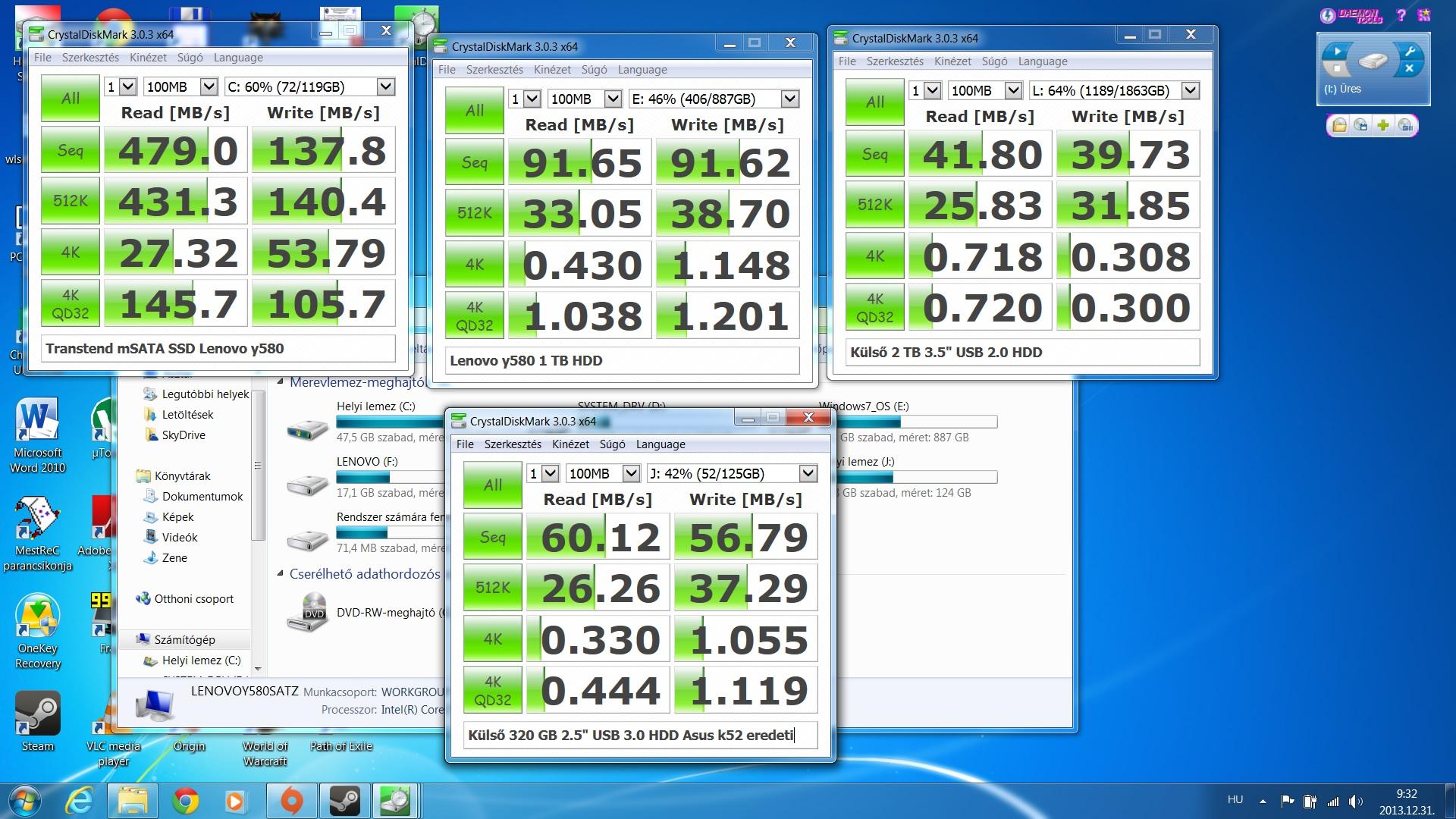Select the virtual drive icon in DAEMON Tools gadget
Viewport: 1456px width, 819px height.
[1373, 61]
